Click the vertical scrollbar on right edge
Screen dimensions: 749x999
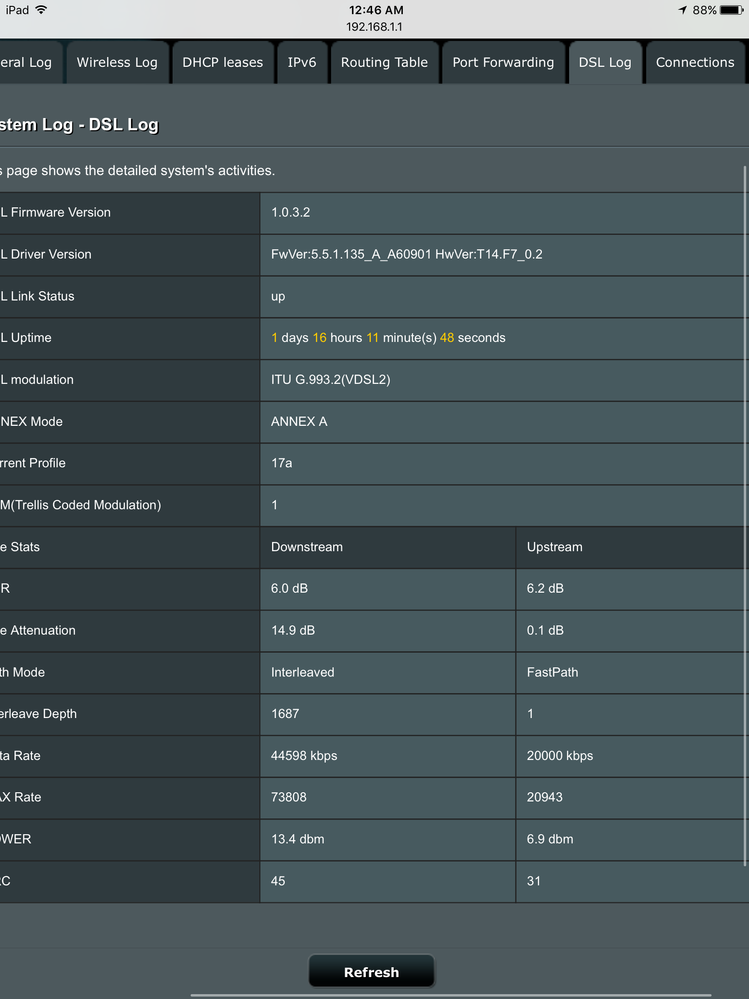[x=745, y=516]
